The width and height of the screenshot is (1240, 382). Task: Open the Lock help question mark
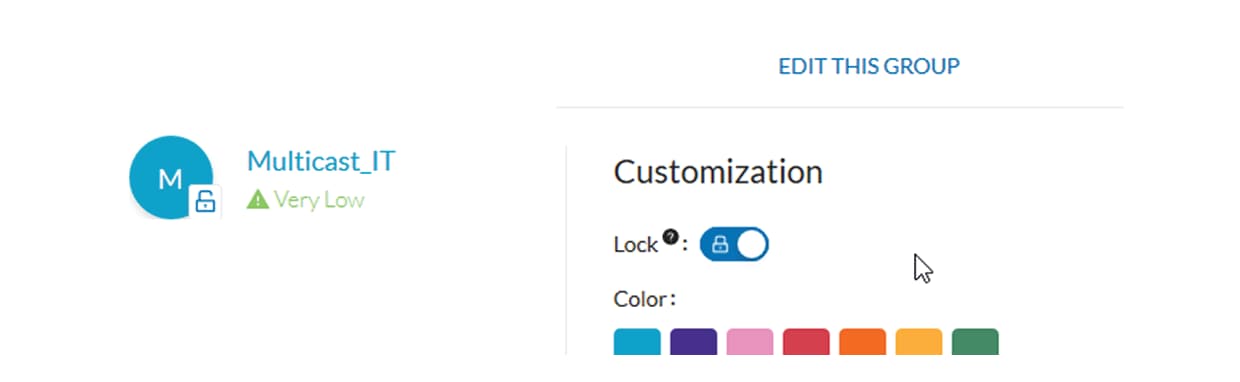point(671,236)
